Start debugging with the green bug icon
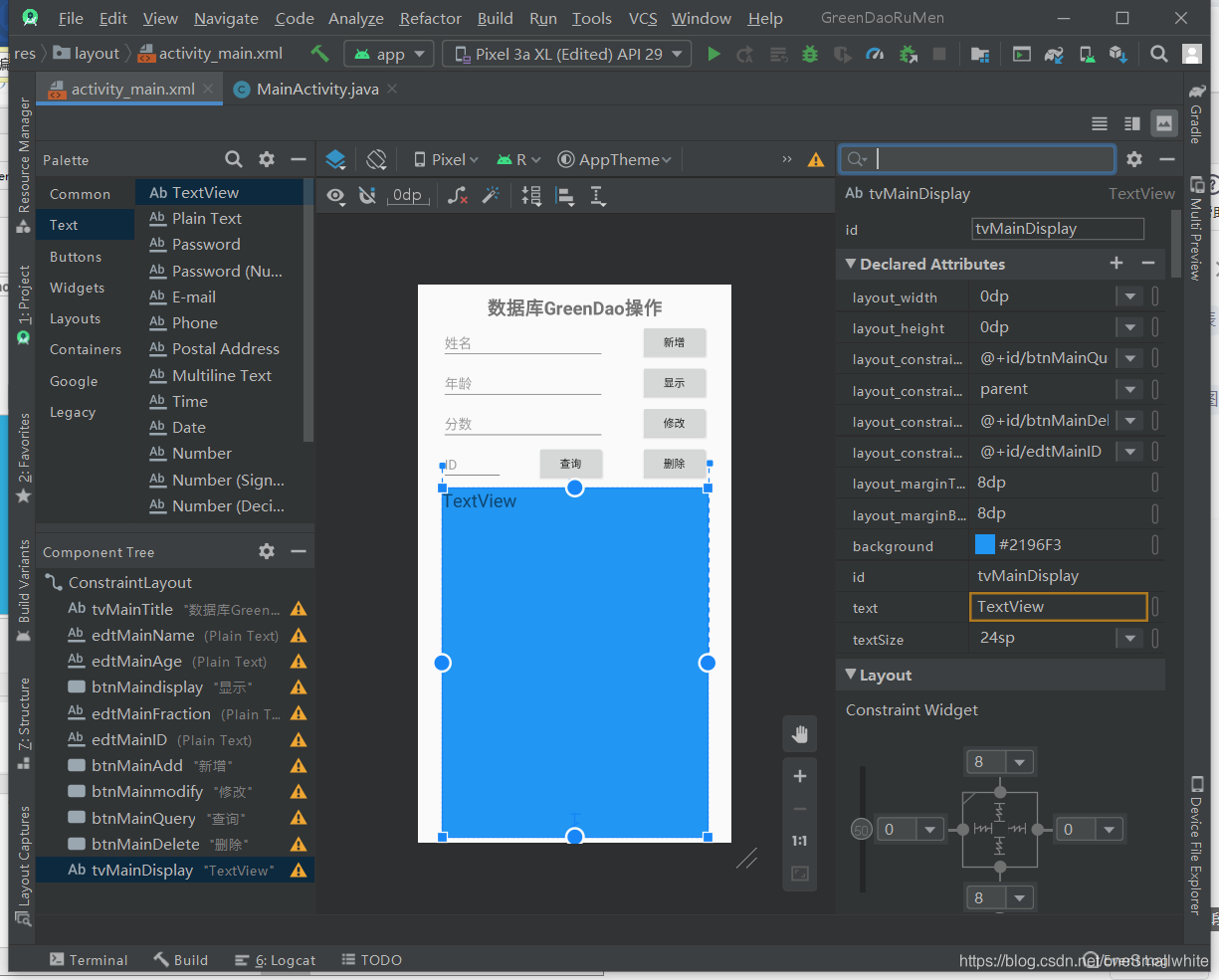This screenshot has height=980, width=1219. [810, 54]
